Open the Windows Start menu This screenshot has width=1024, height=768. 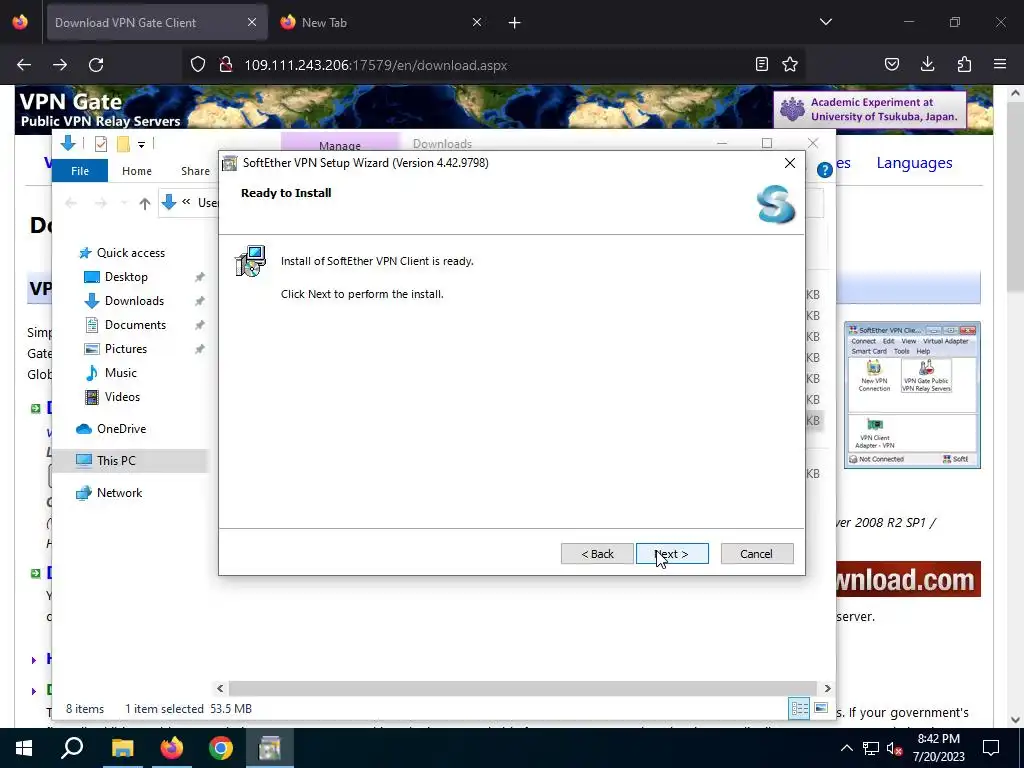(x=24, y=748)
